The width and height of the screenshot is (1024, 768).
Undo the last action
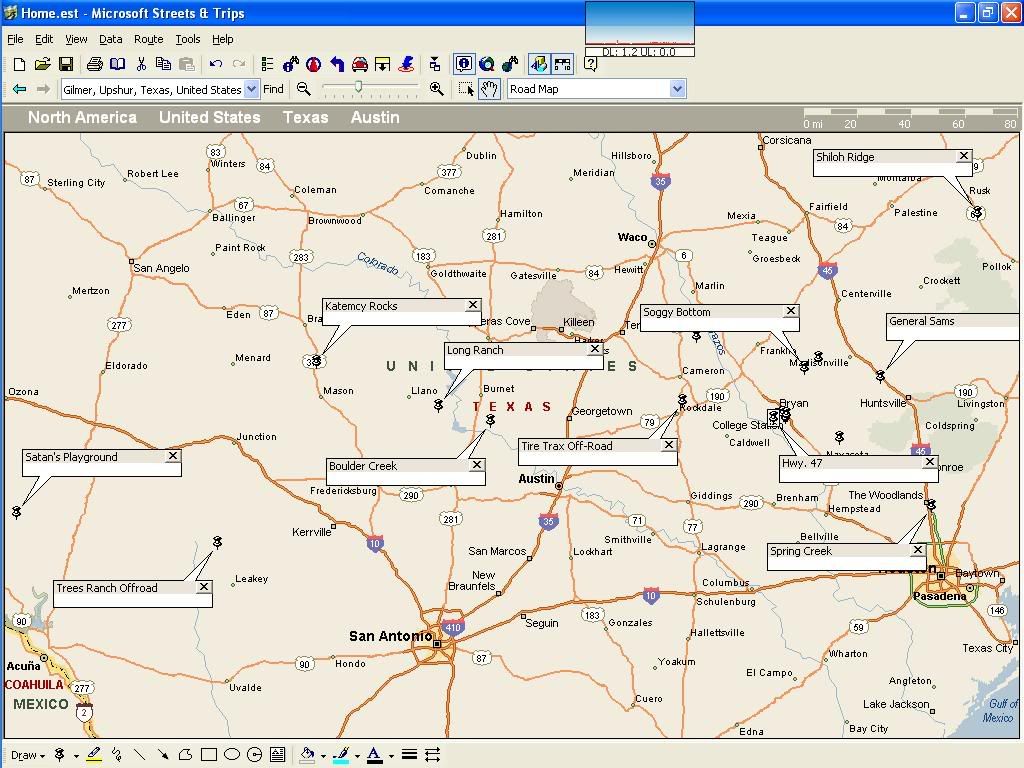pyautogui.click(x=216, y=64)
